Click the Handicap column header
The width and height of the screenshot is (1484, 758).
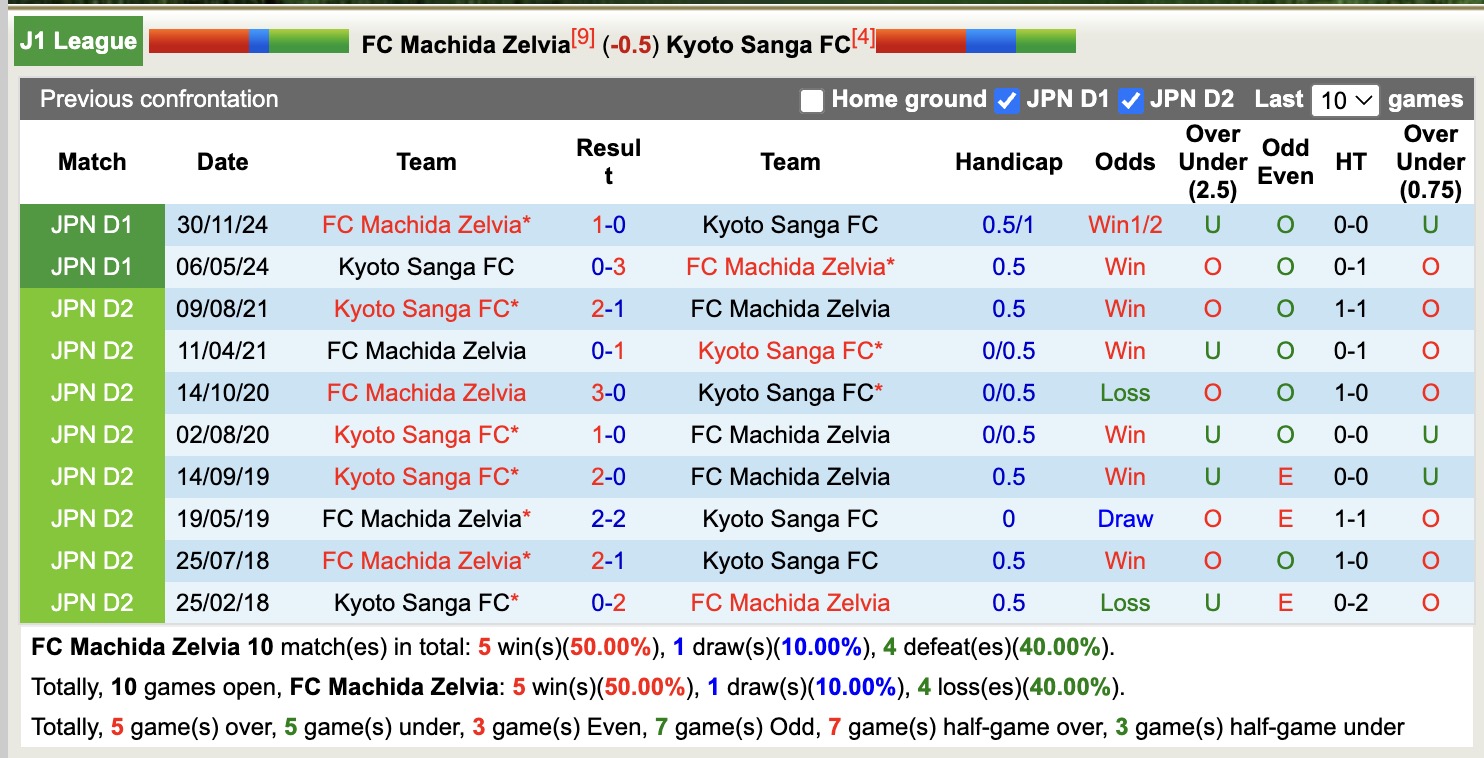1008,162
